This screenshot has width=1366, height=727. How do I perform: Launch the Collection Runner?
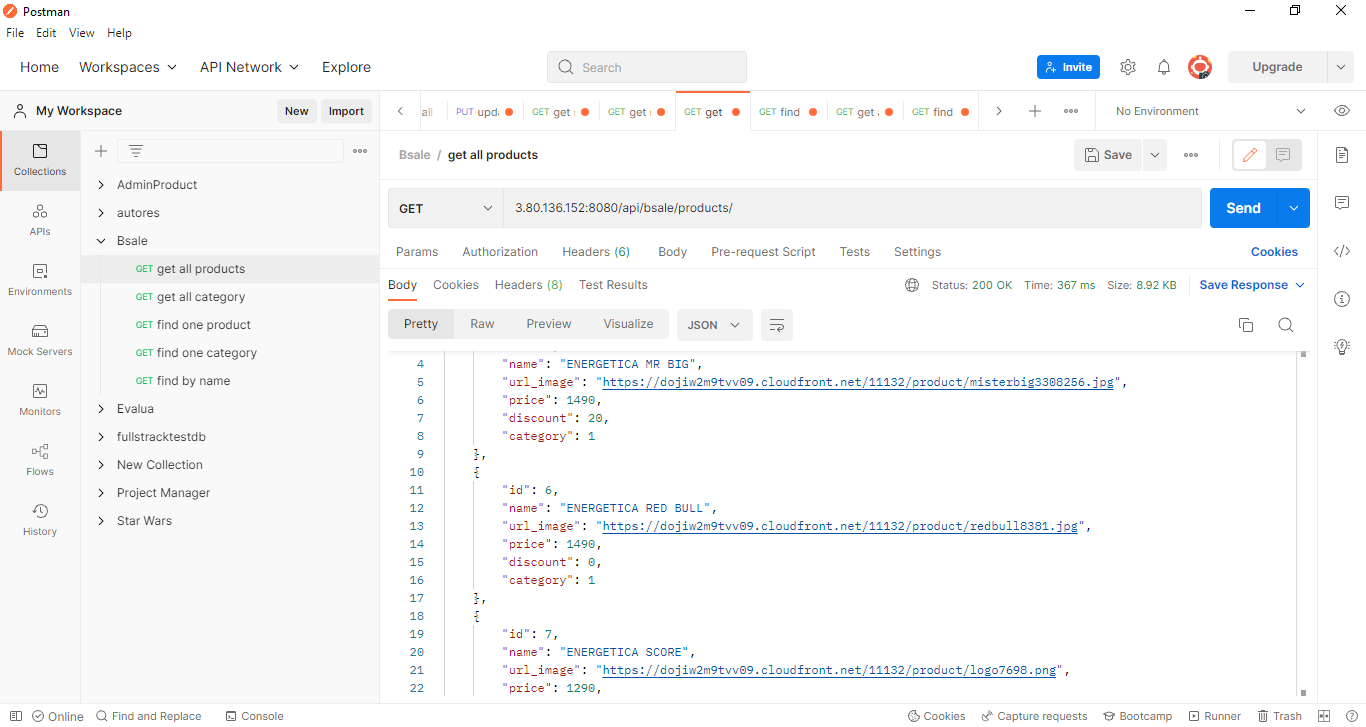pyautogui.click(x=1214, y=716)
